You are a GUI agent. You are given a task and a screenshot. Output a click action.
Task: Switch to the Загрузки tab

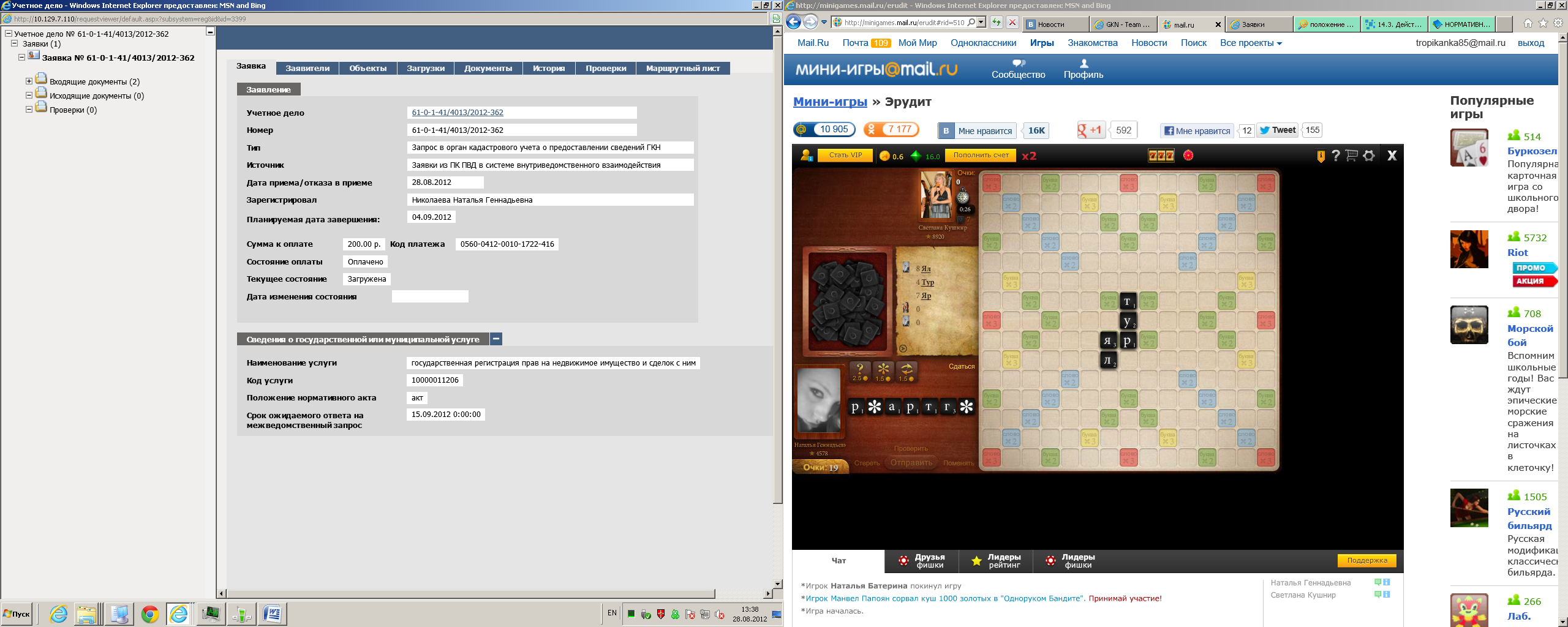coord(426,68)
